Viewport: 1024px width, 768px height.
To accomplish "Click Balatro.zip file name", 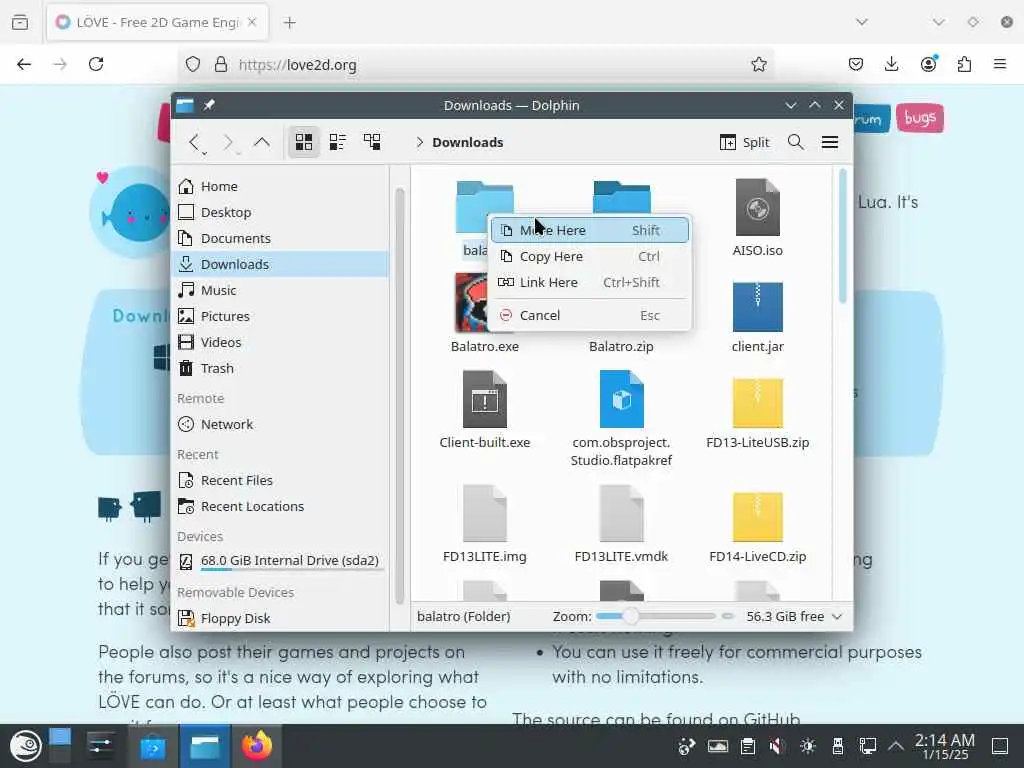I will pyautogui.click(x=621, y=346).
